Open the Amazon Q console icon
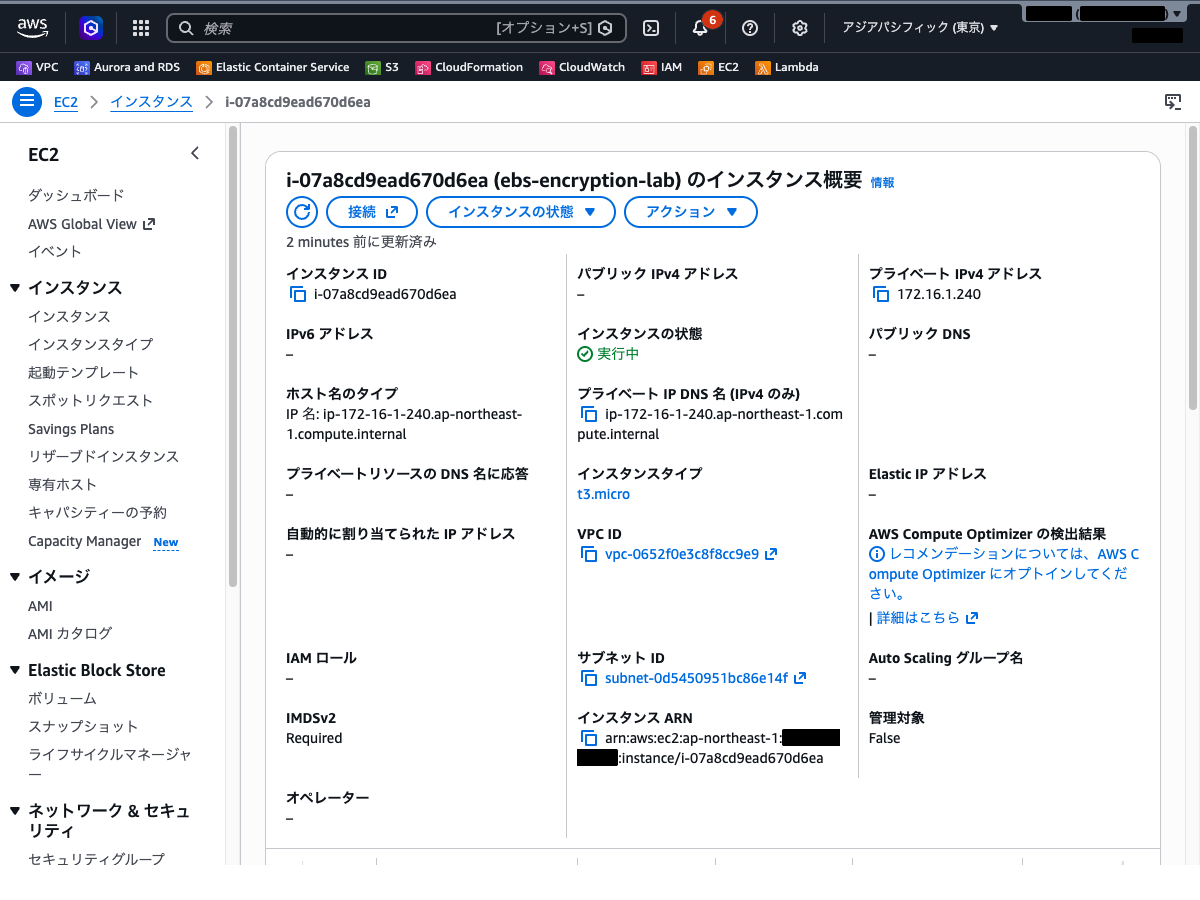1200x900 pixels. tap(91, 28)
